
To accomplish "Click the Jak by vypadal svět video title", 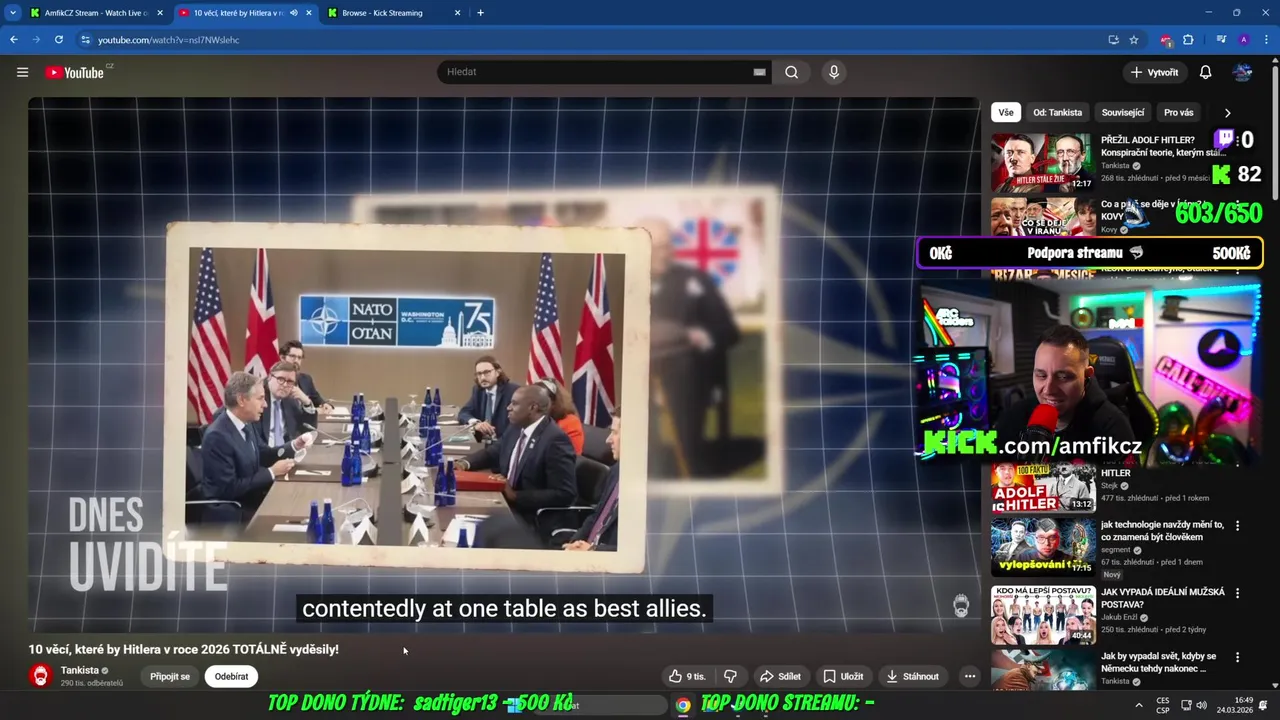I will 1158,662.
